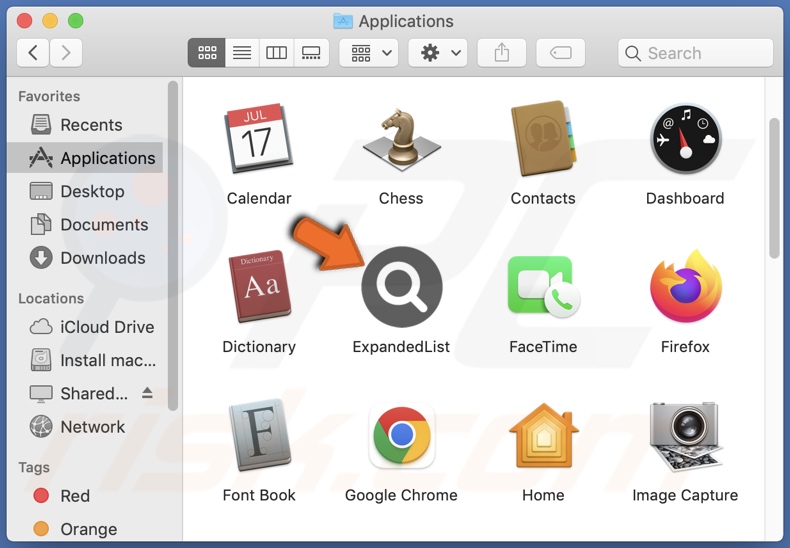The image size is (790, 548).
Task: Open Downloads in the sidebar
Action: [x=85, y=258]
